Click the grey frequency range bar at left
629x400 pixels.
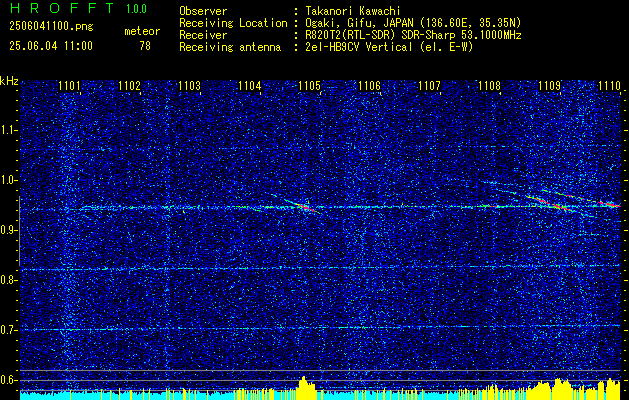coord(19,231)
